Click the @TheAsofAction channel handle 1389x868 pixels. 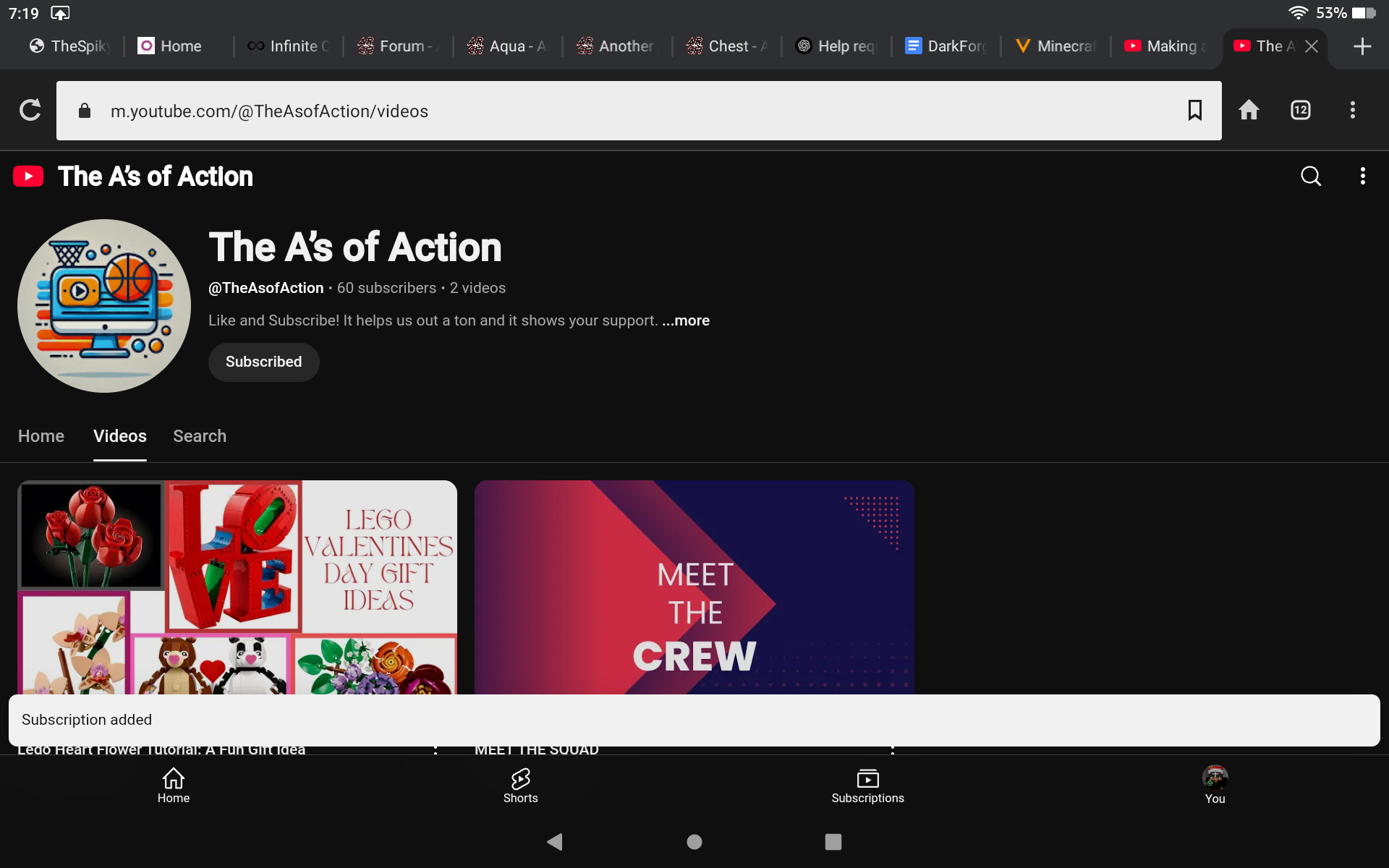(x=266, y=288)
